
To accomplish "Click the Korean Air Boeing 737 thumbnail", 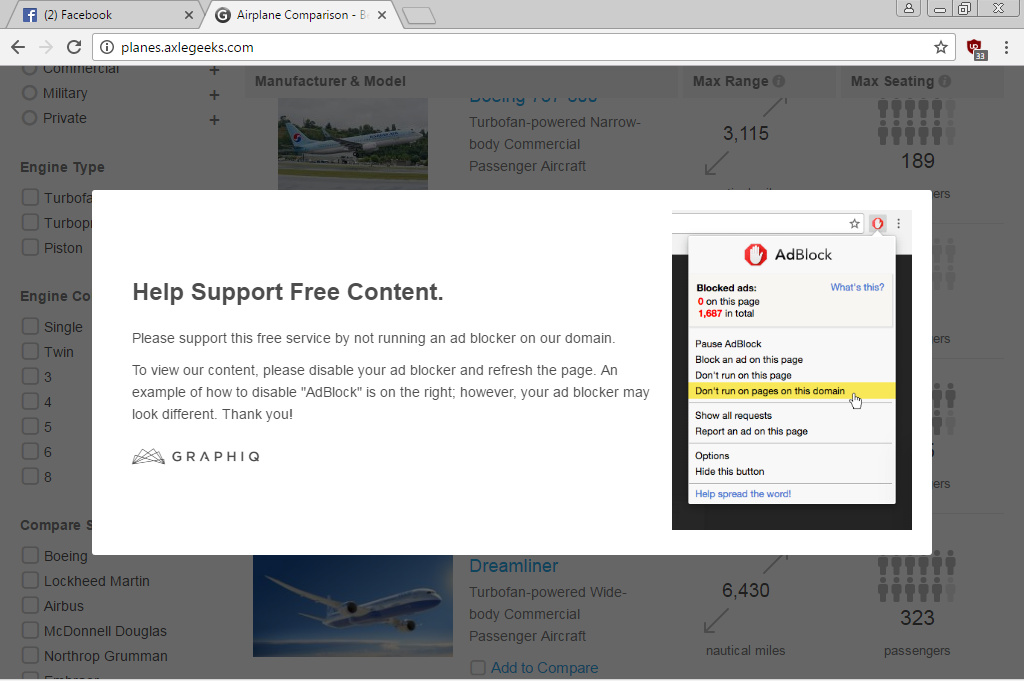I will click(x=353, y=144).
